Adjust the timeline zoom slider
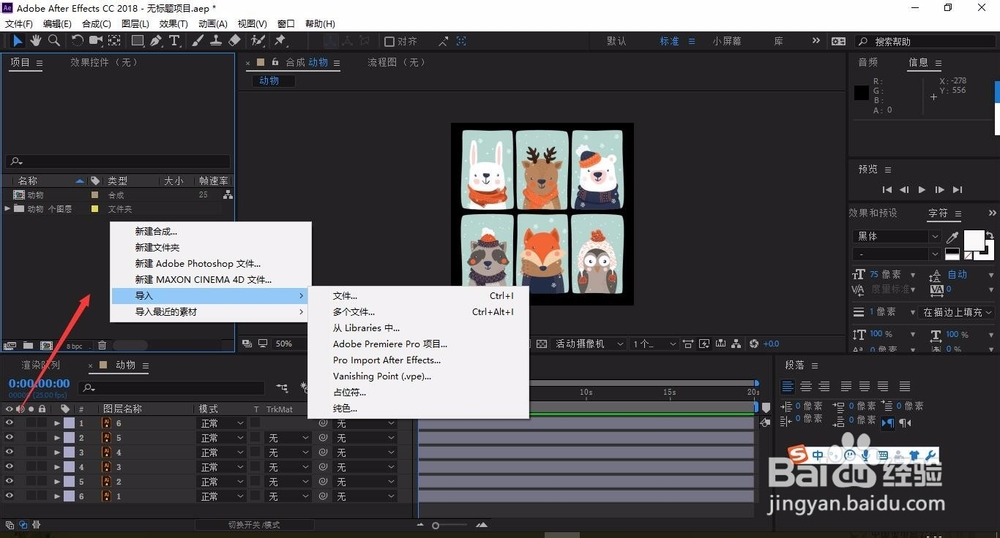Viewport: 1000px width, 538px height. (x=436, y=525)
